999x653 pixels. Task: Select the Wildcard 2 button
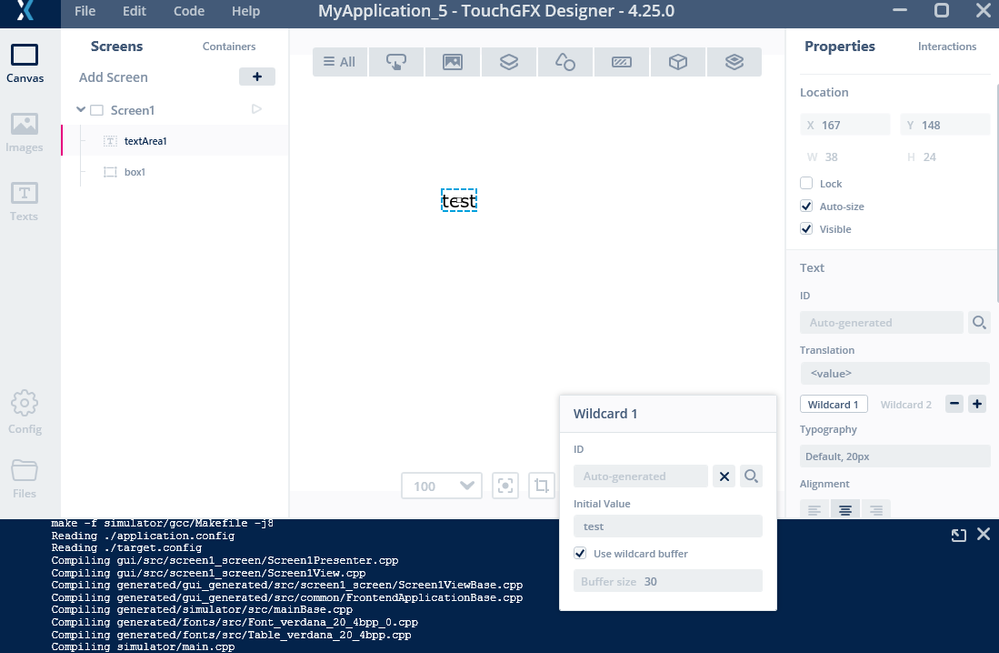(905, 405)
